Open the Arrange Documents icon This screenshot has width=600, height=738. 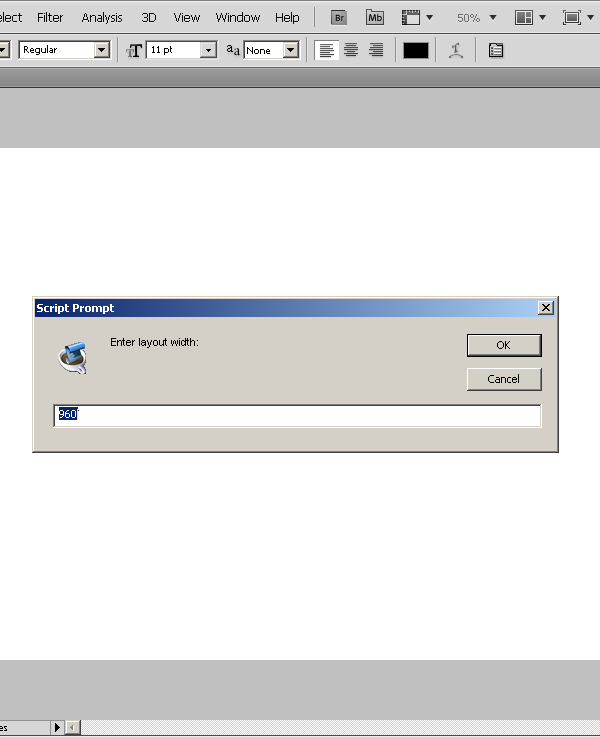point(524,18)
